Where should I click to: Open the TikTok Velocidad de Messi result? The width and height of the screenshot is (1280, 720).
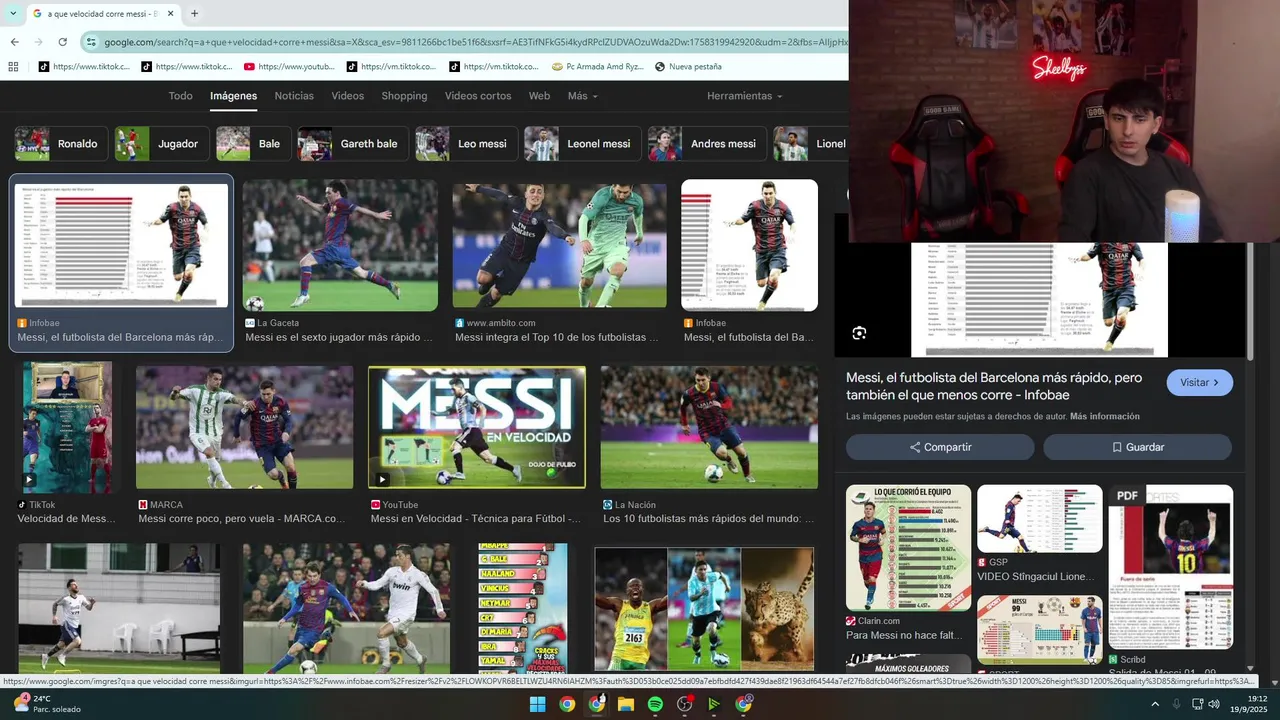tap(67, 428)
